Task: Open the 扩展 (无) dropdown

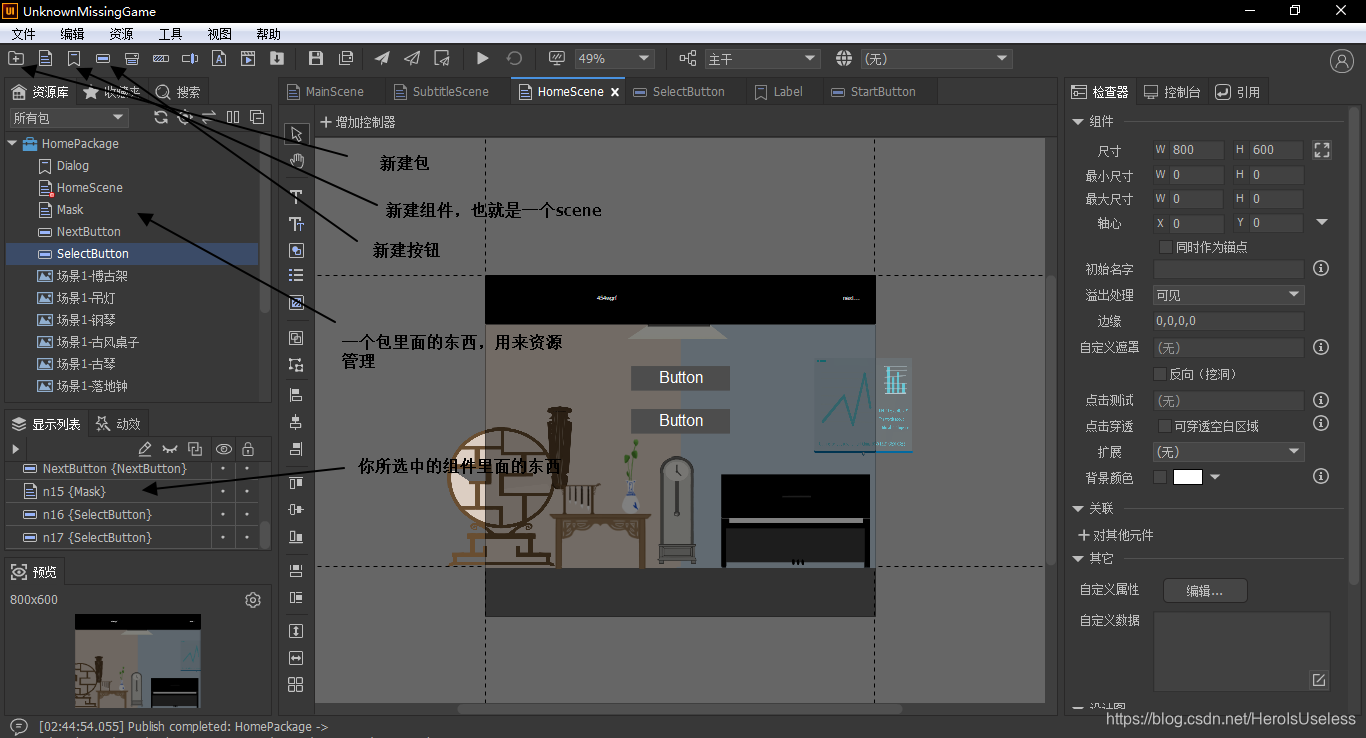Action: pos(1227,452)
